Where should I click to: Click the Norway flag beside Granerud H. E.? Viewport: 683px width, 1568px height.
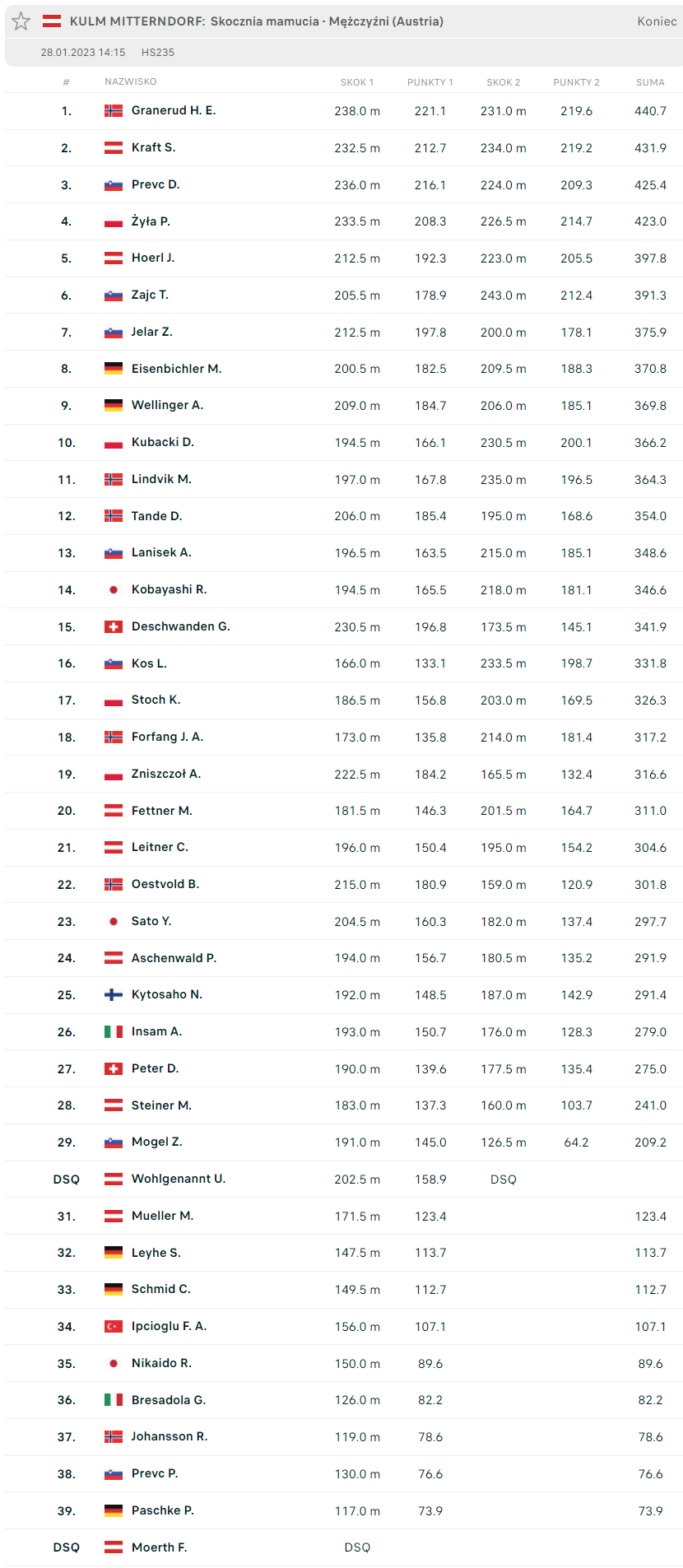(x=114, y=110)
